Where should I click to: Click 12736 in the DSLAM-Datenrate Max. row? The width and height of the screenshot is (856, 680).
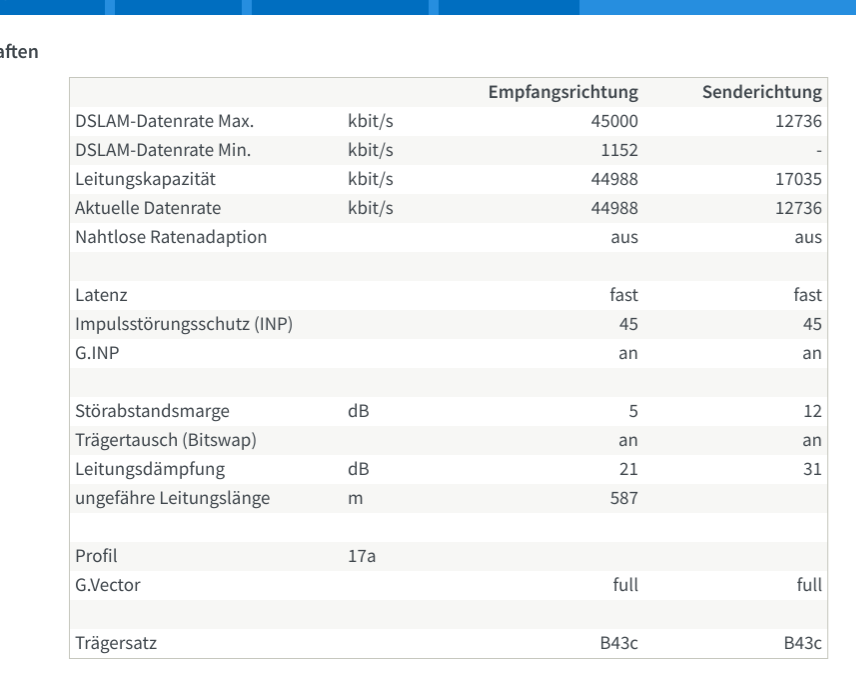coord(798,121)
